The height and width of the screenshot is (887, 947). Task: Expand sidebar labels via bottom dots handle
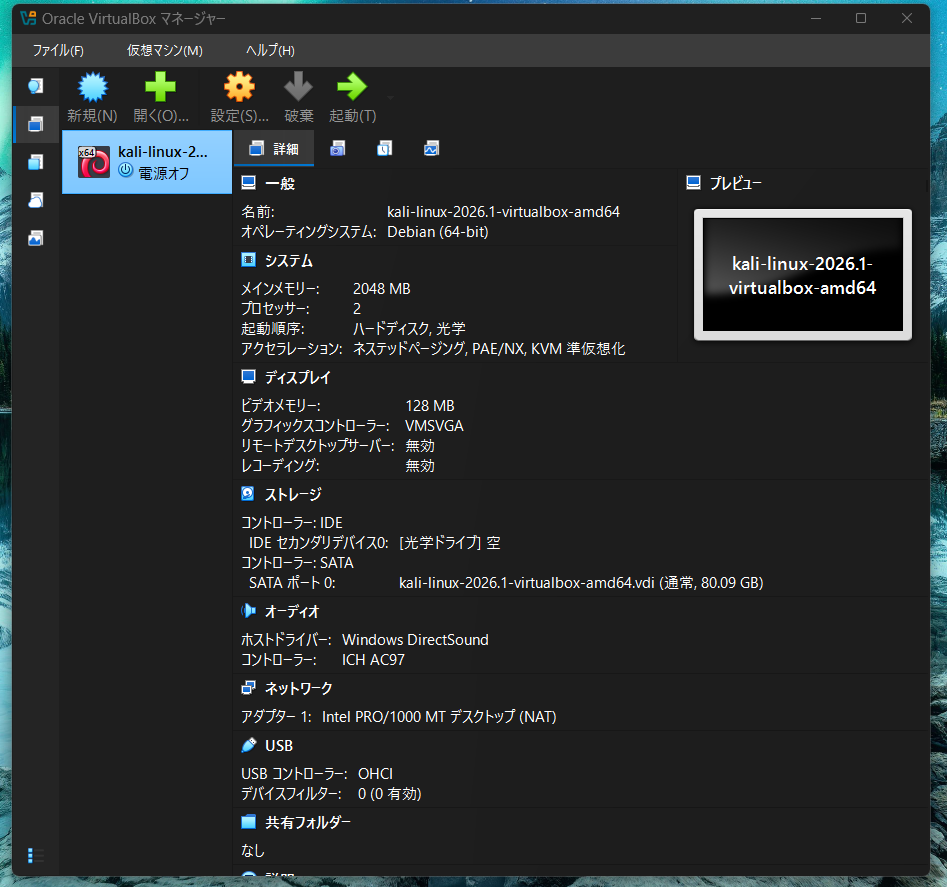click(x=30, y=856)
